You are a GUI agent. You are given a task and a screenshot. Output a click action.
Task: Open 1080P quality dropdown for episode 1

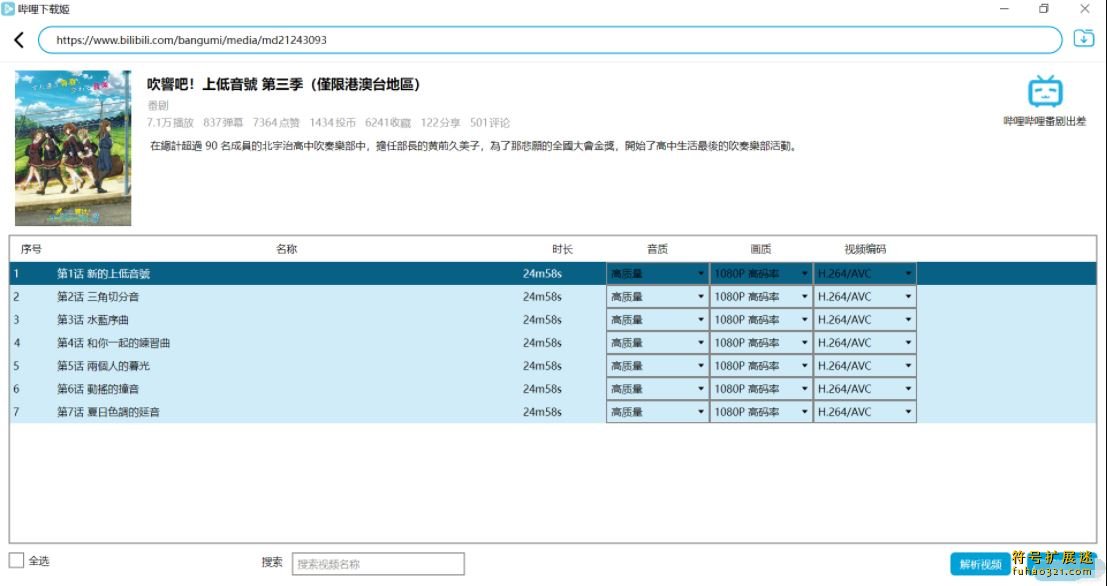coord(761,273)
